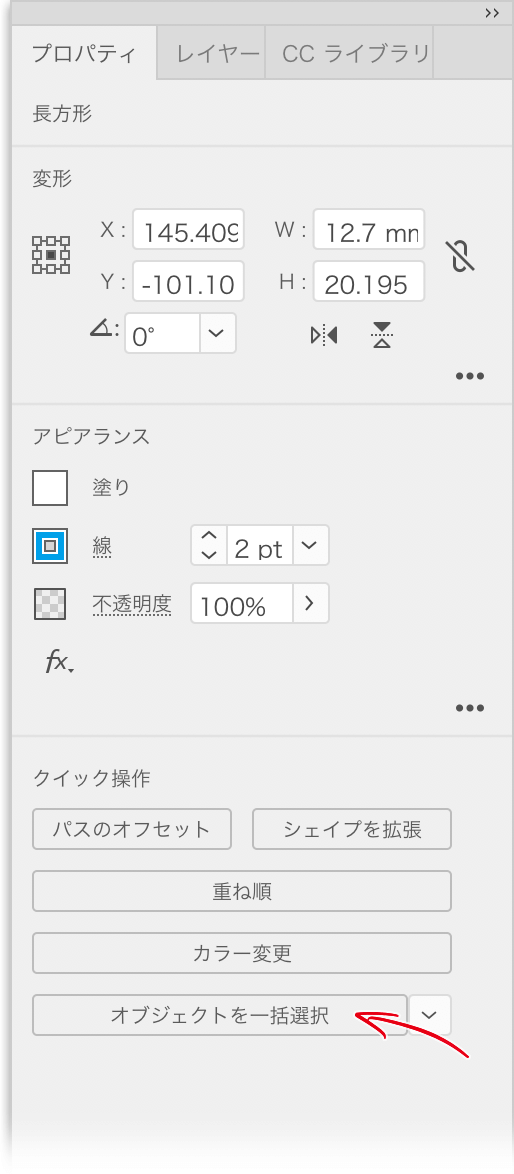514x1174 pixels.
Task: Click the stroke weight stepper arrows
Action: coord(209,545)
